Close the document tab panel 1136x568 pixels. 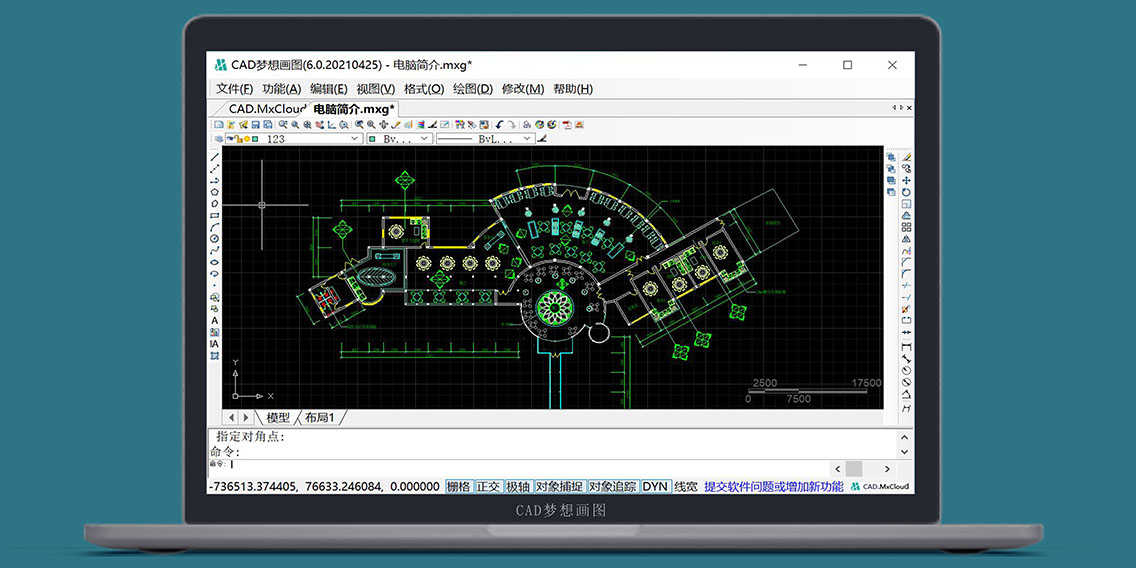click(909, 108)
